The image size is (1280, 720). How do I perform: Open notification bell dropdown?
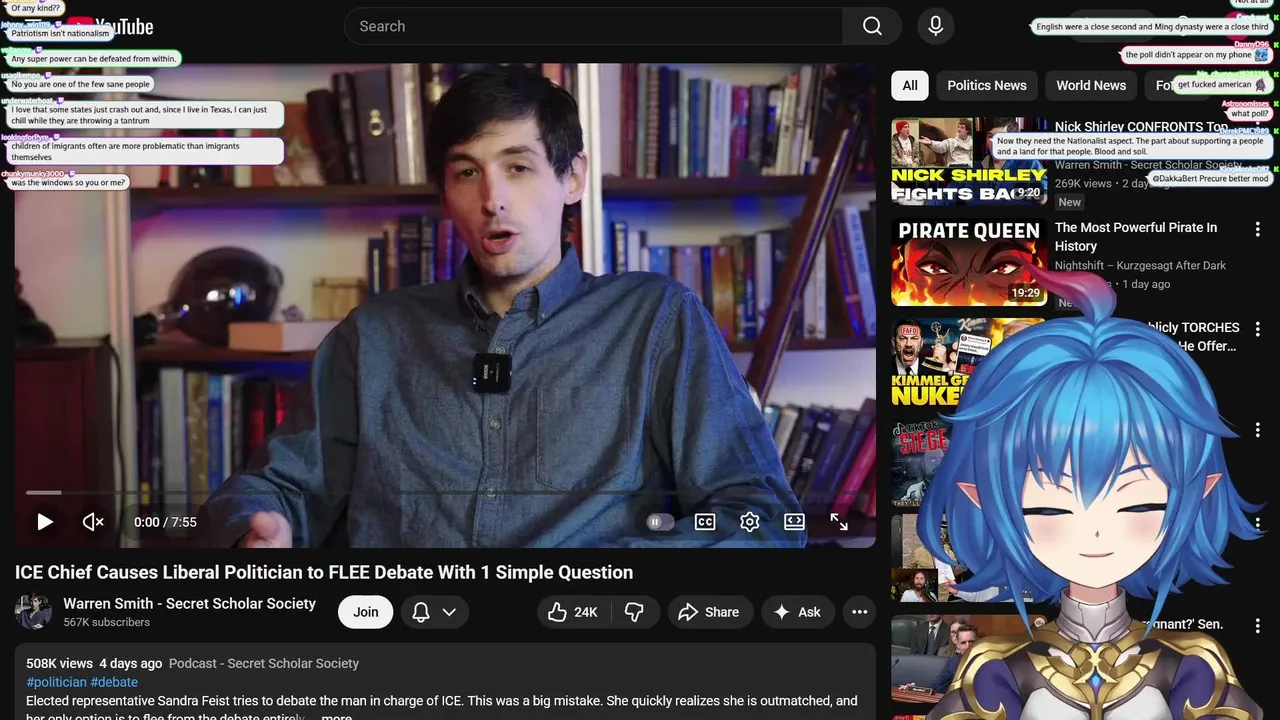(x=435, y=612)
